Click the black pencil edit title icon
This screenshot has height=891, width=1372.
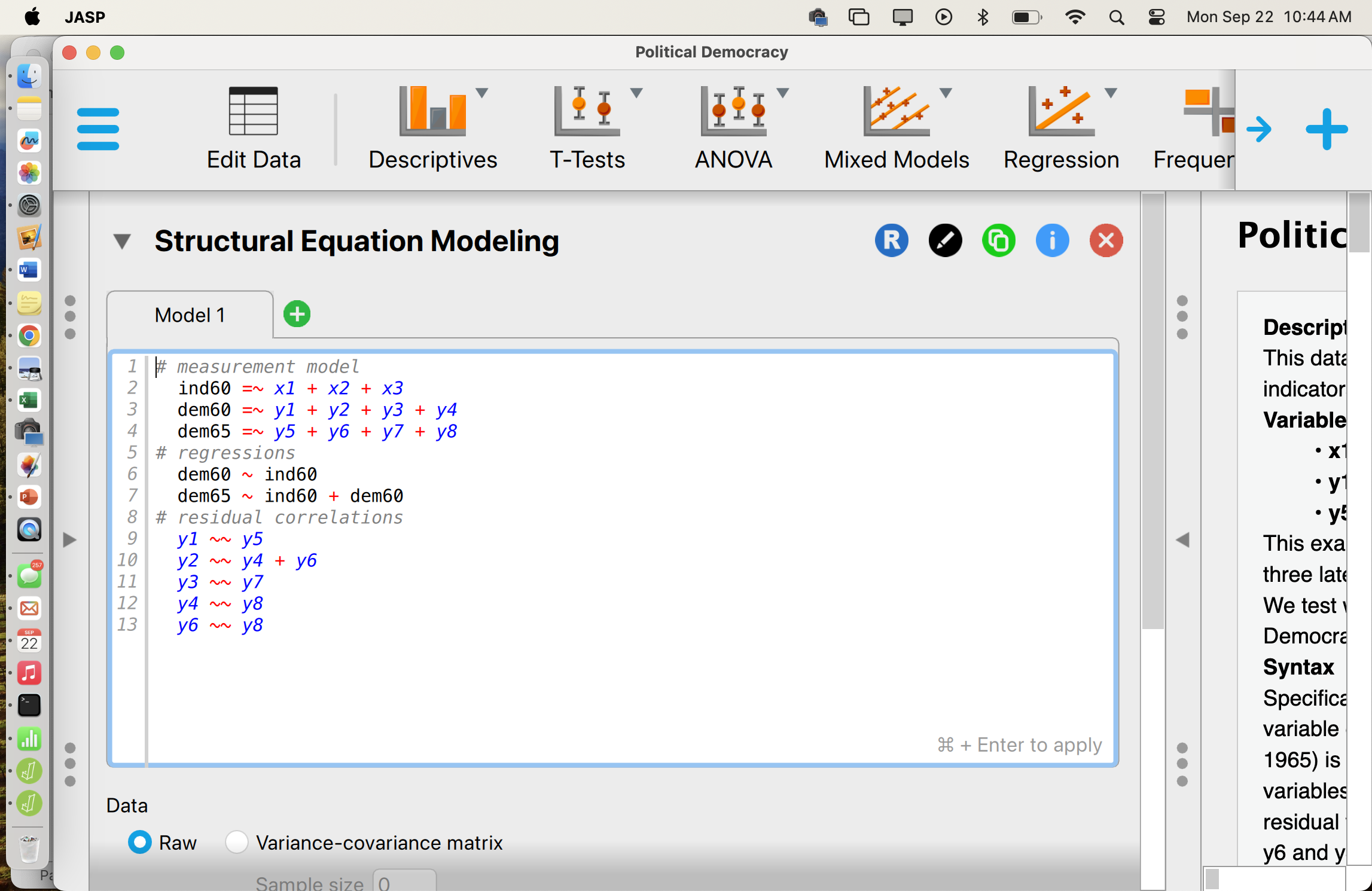tap(945, 240)
